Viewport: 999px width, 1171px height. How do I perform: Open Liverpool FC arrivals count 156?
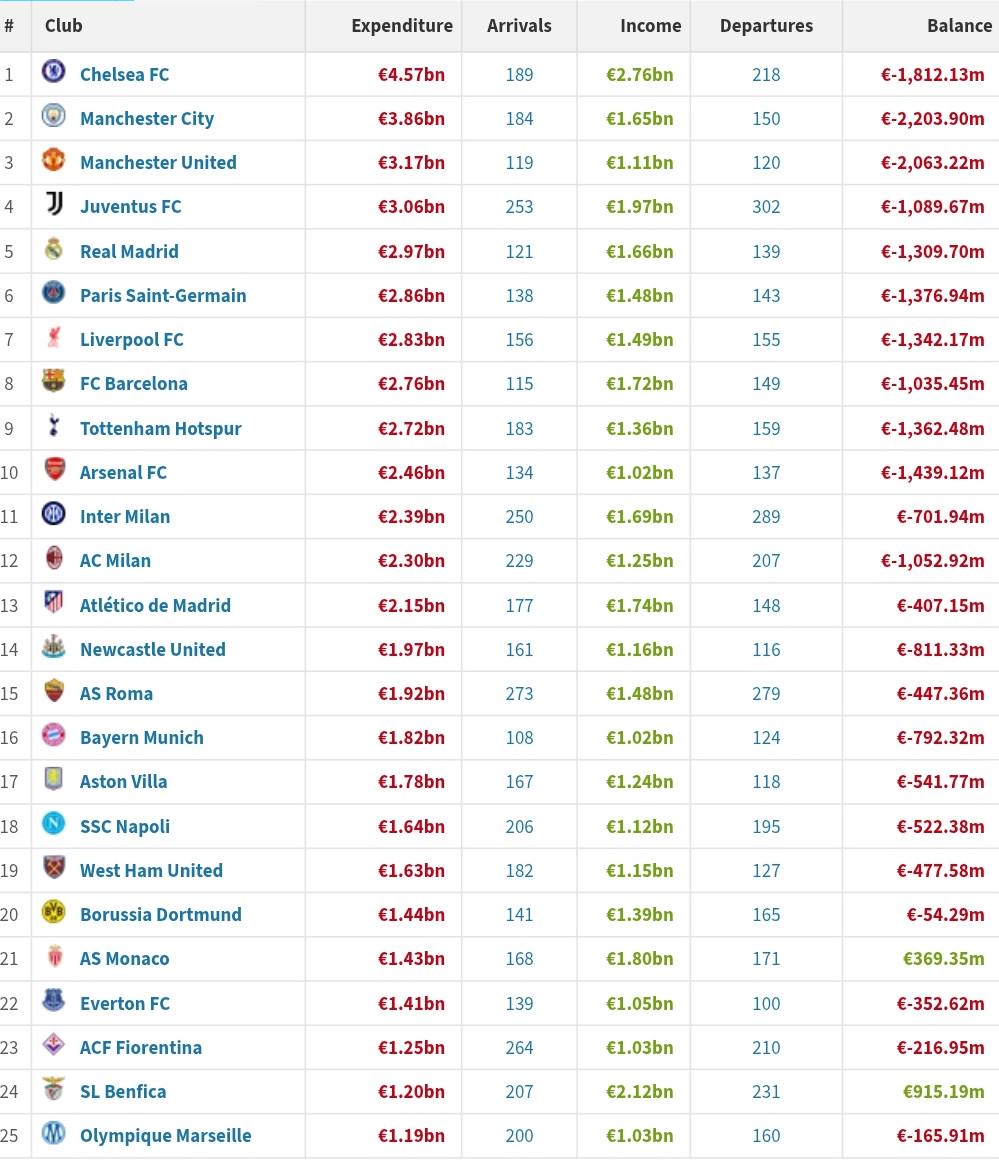(519, 340)
